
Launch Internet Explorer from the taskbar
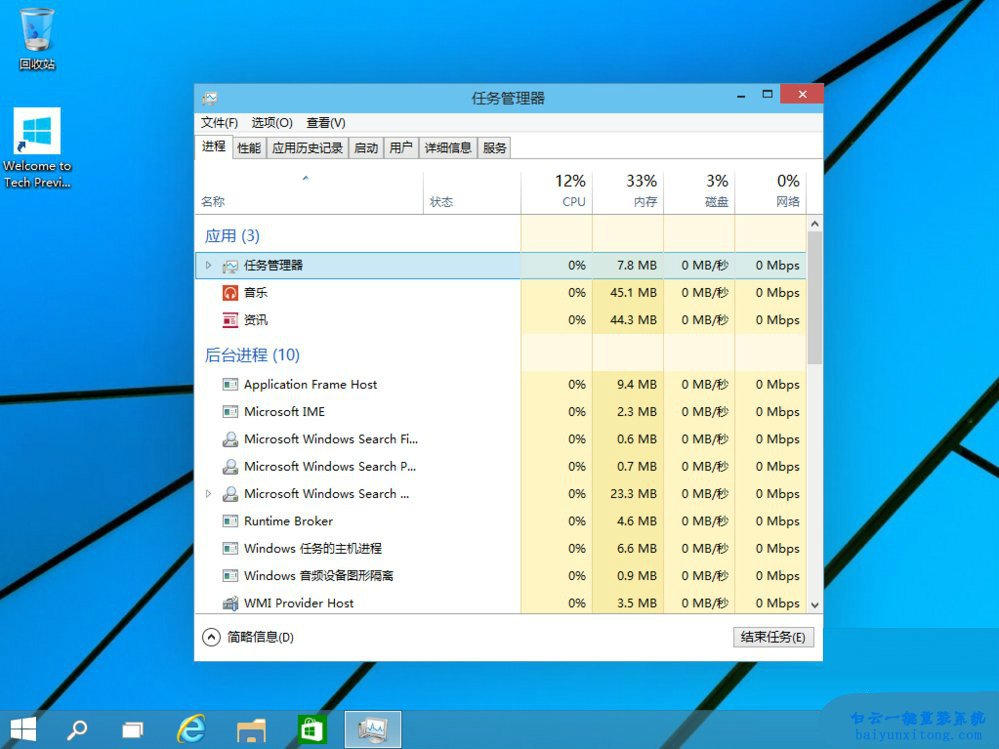tap(190, 729)
